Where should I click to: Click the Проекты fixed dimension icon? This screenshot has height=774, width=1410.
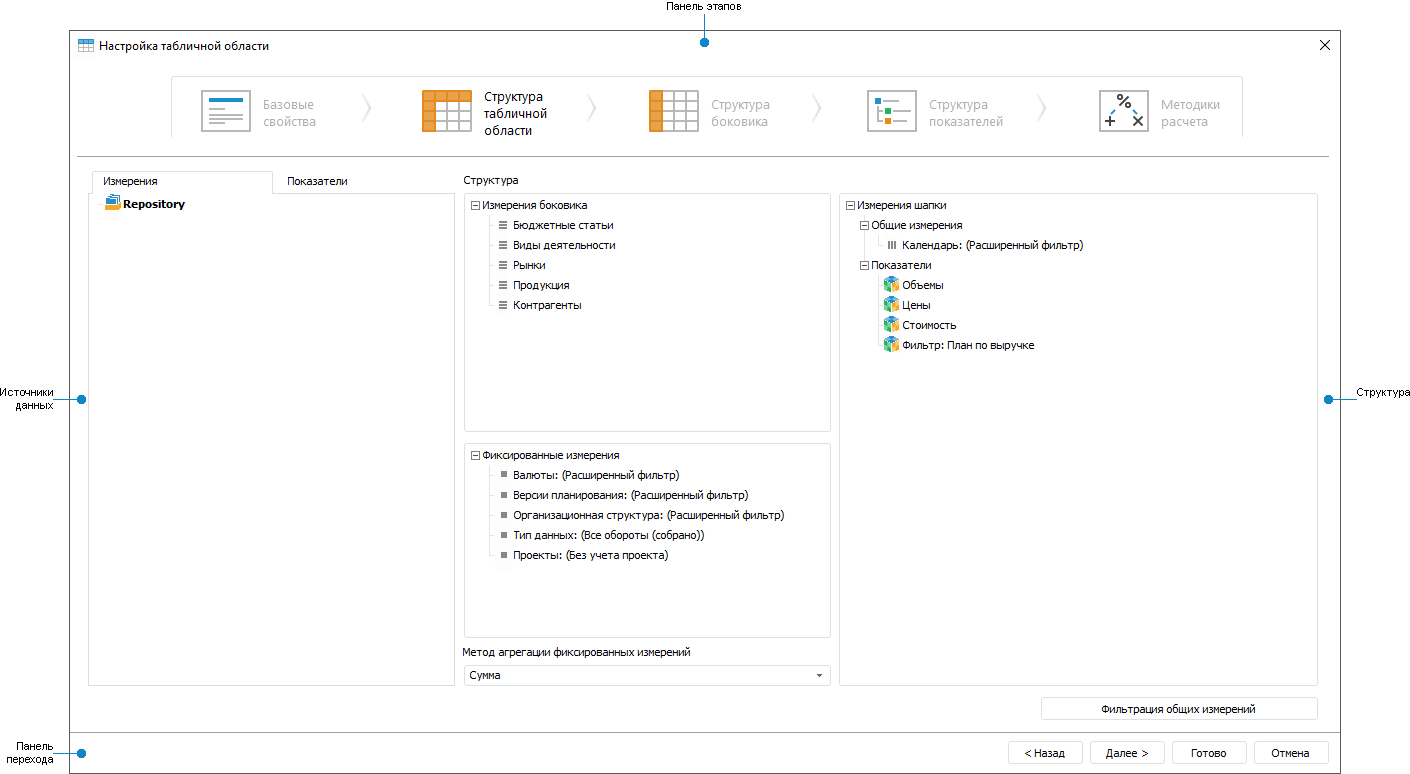pyautogui.click(x=504, y=555)
